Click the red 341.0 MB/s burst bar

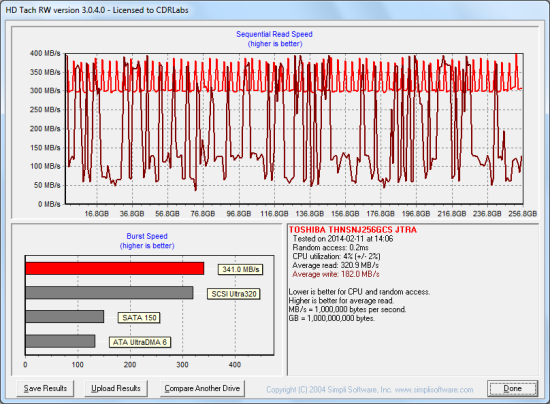(115, 269)
